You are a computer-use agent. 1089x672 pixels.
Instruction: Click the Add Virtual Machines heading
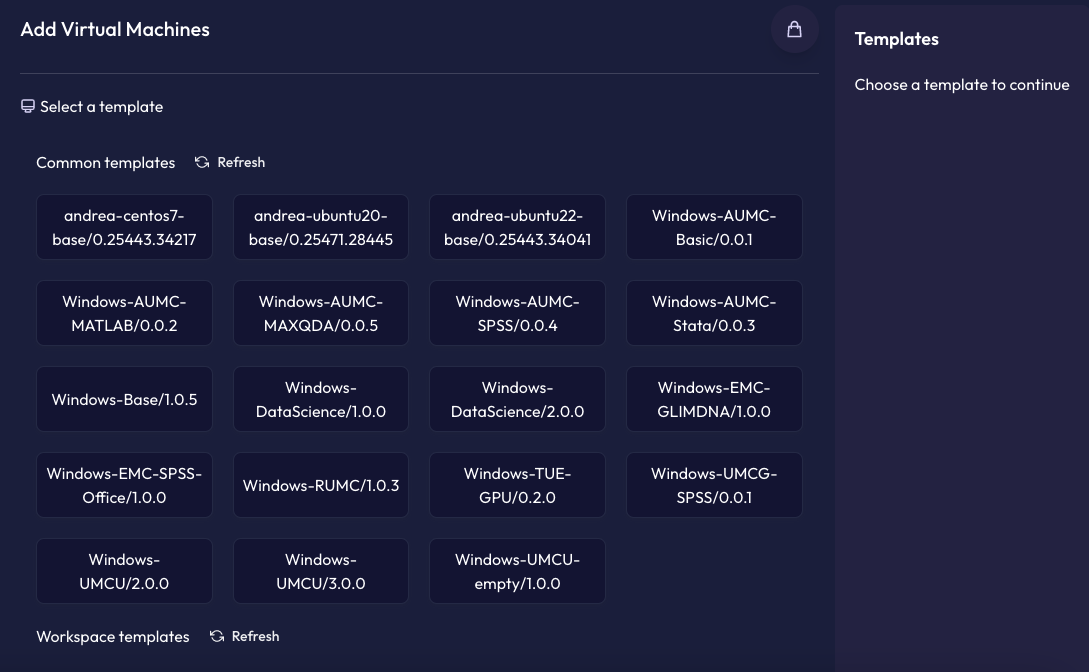click(x=115, y=29)
